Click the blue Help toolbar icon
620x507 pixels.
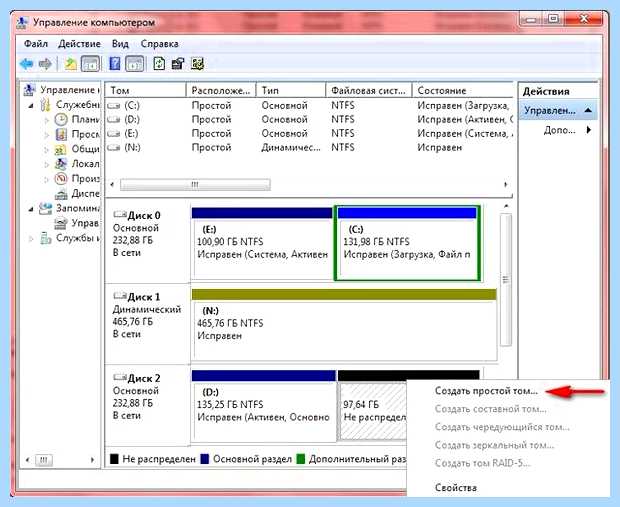(x=115, y=64)
